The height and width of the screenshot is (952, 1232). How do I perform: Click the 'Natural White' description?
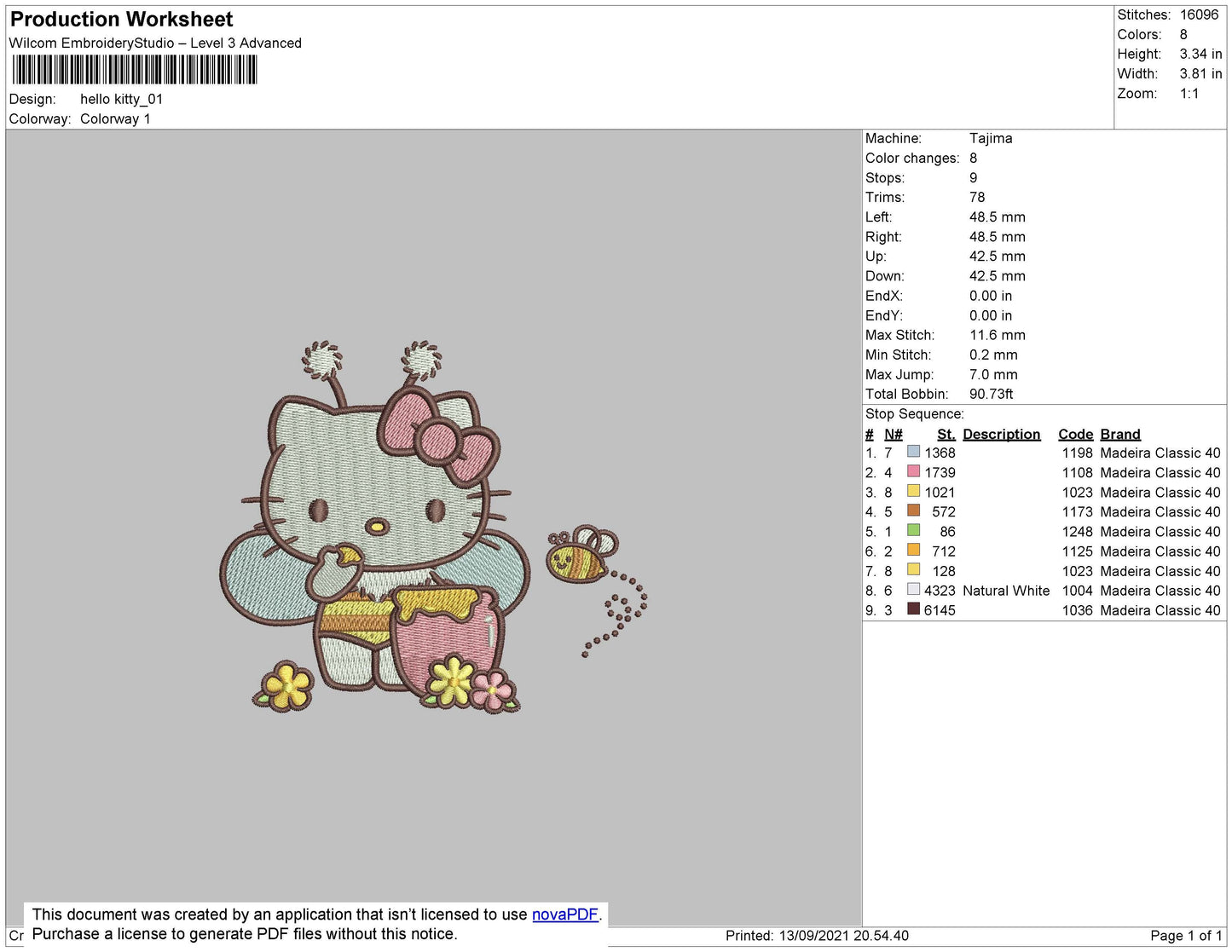pyautogui.click(x=1006, y=591)
